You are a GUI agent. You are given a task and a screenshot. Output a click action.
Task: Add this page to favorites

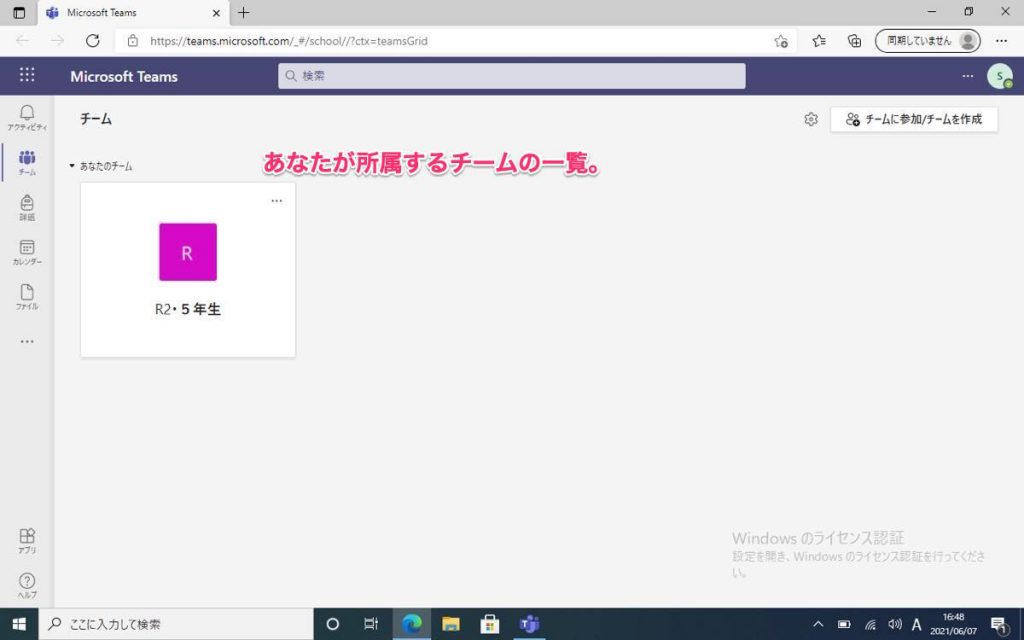click(780, 41)
